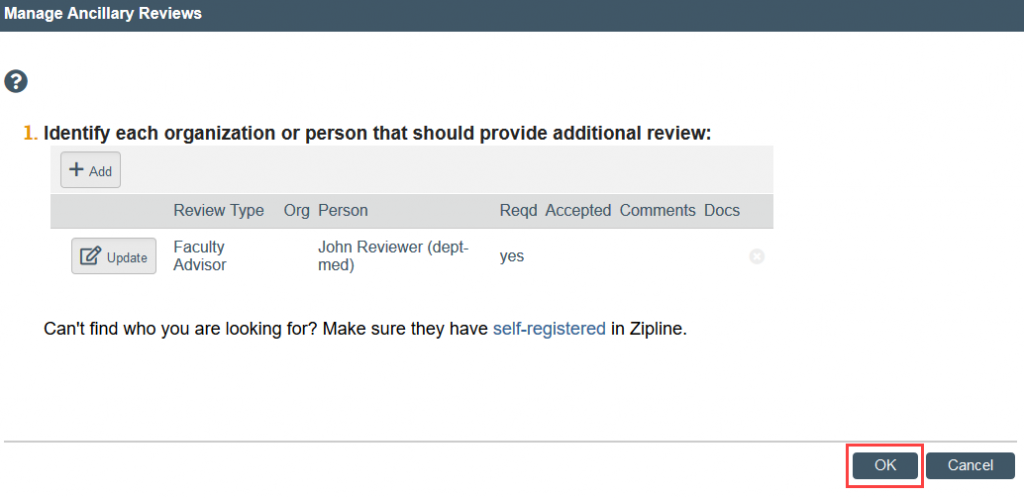Click the Manage Ancillary Reviews title bar
This screenshot has width=1024, height=498.
[x=512, y=14]
